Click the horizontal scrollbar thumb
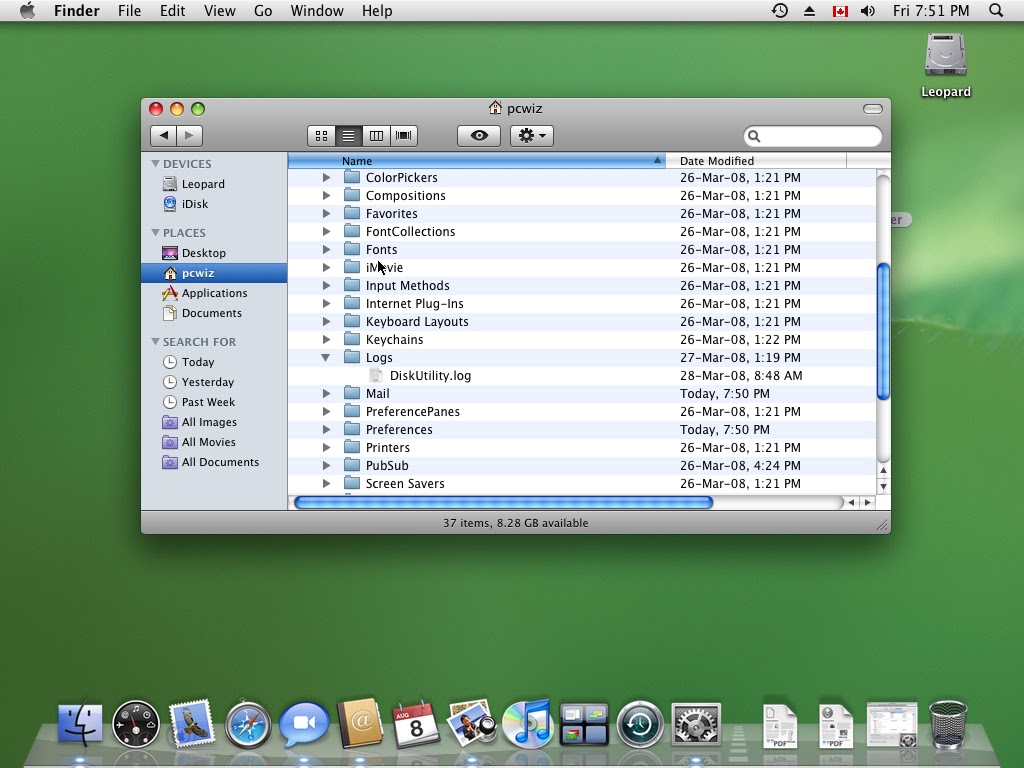1024x768 pixels. tap(503, 502)
